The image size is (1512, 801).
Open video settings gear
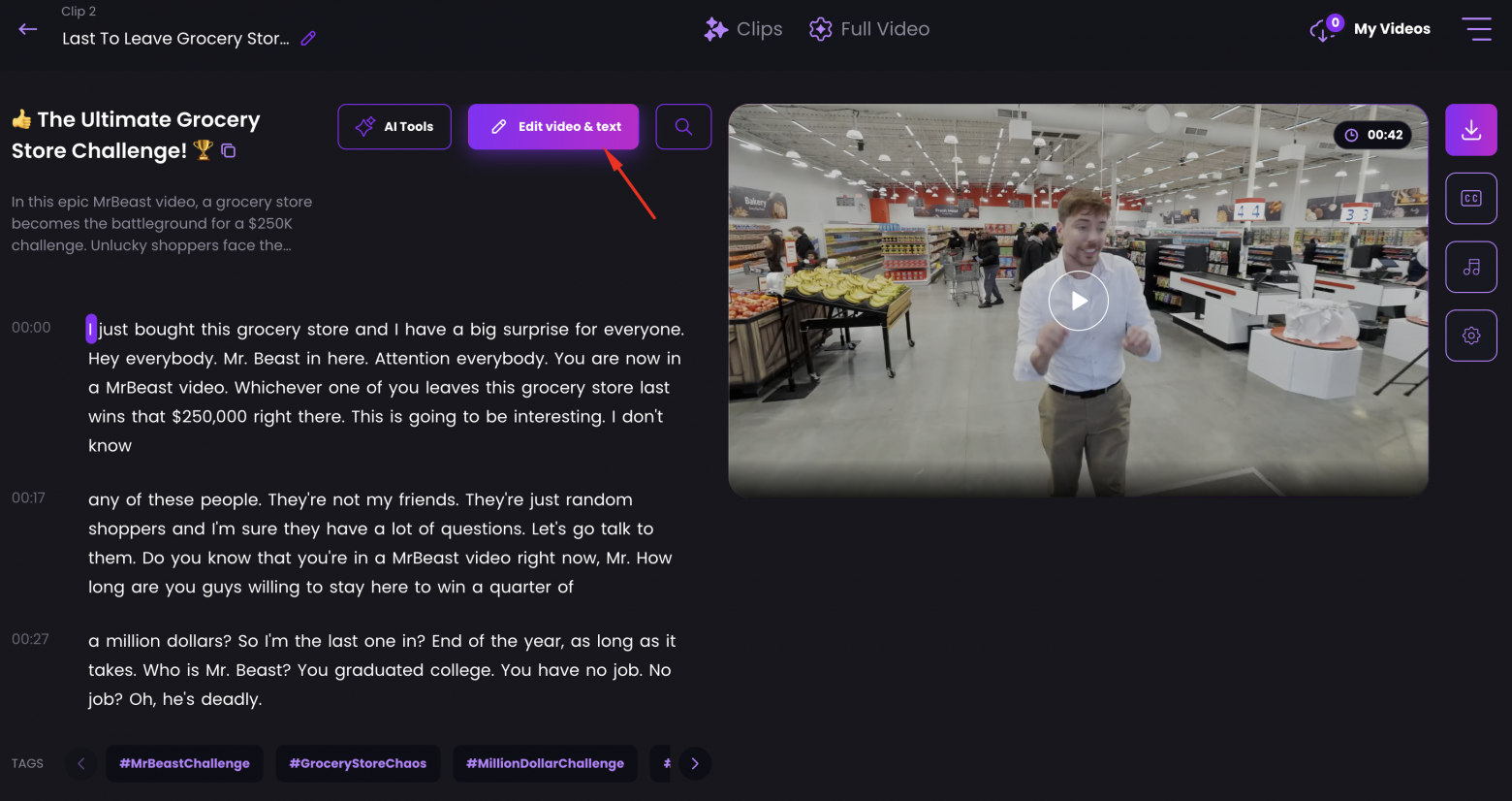click(1471, 336)
